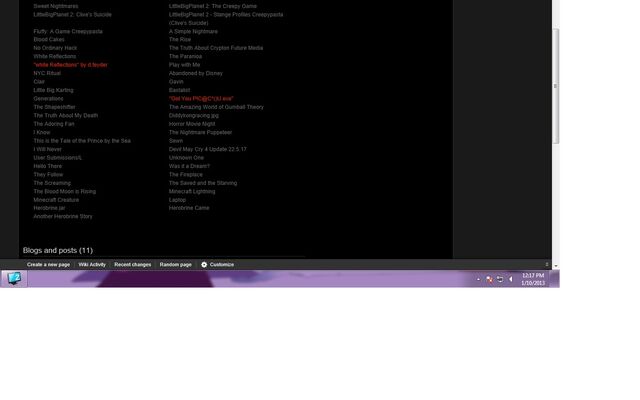Open Wiki Activity in the toolbar

[92, 264]
